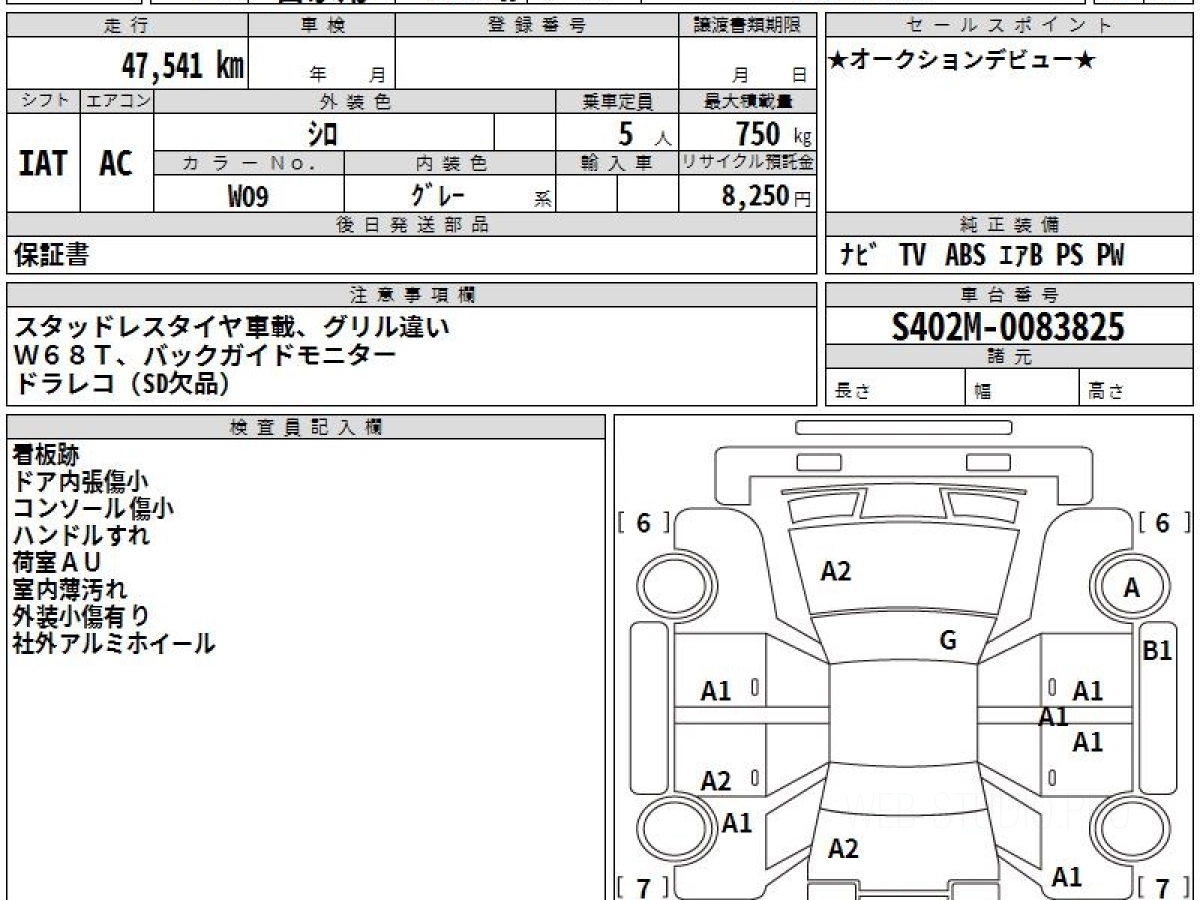The width and height of the screenshot is (1200, 900).
Task: Click the 後日発送部品 header
Action: [412, 225]
